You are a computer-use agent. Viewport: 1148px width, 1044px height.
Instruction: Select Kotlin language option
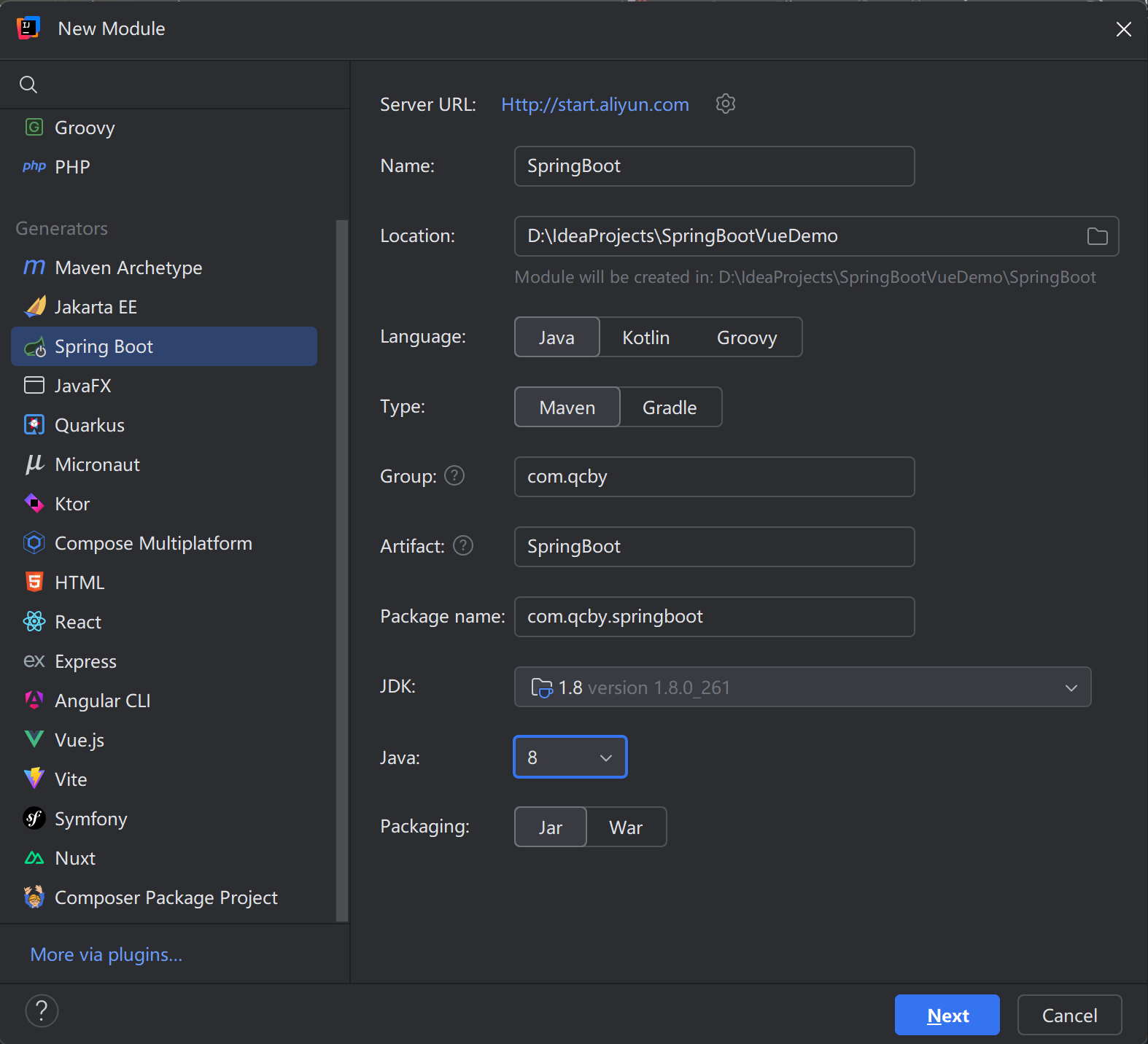(x=646, y=338)
